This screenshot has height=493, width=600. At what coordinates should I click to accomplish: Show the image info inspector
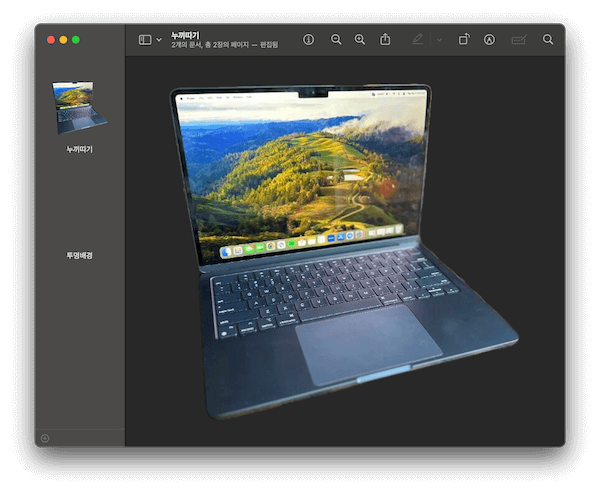(x=308, y=39)
